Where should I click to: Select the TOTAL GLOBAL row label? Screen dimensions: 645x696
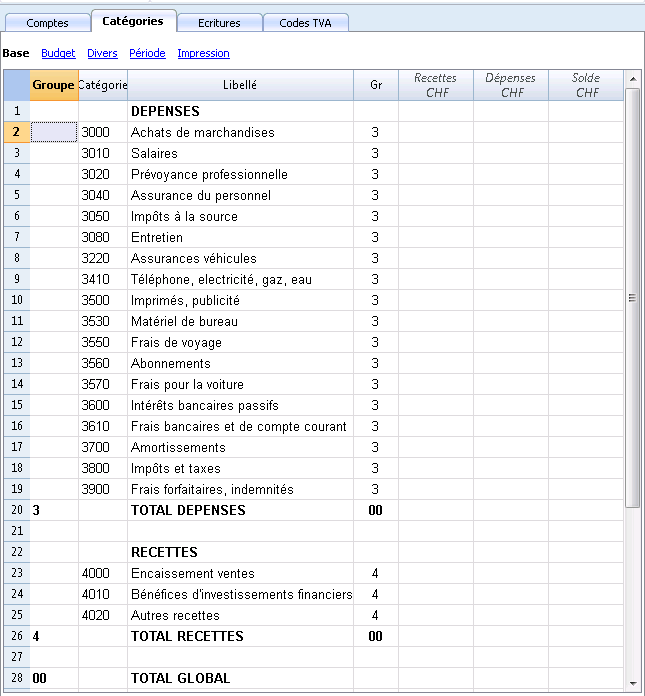240,678
